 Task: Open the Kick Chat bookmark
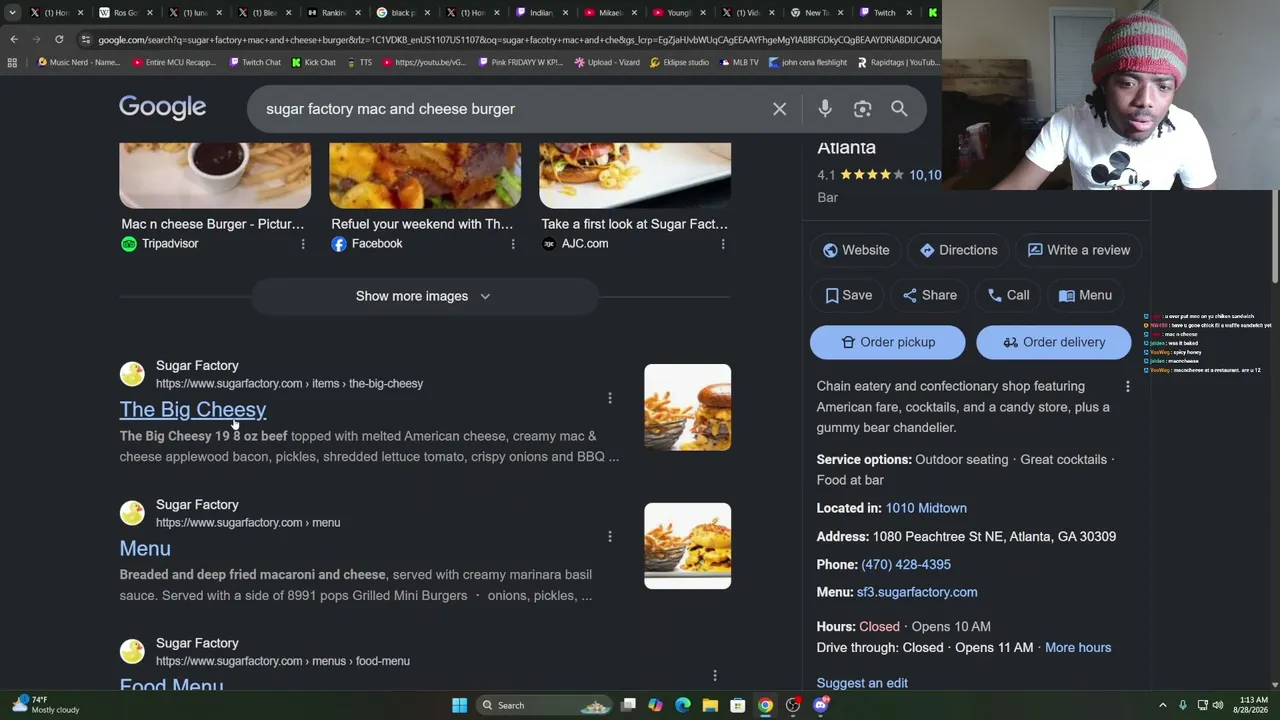coord(313,62)
